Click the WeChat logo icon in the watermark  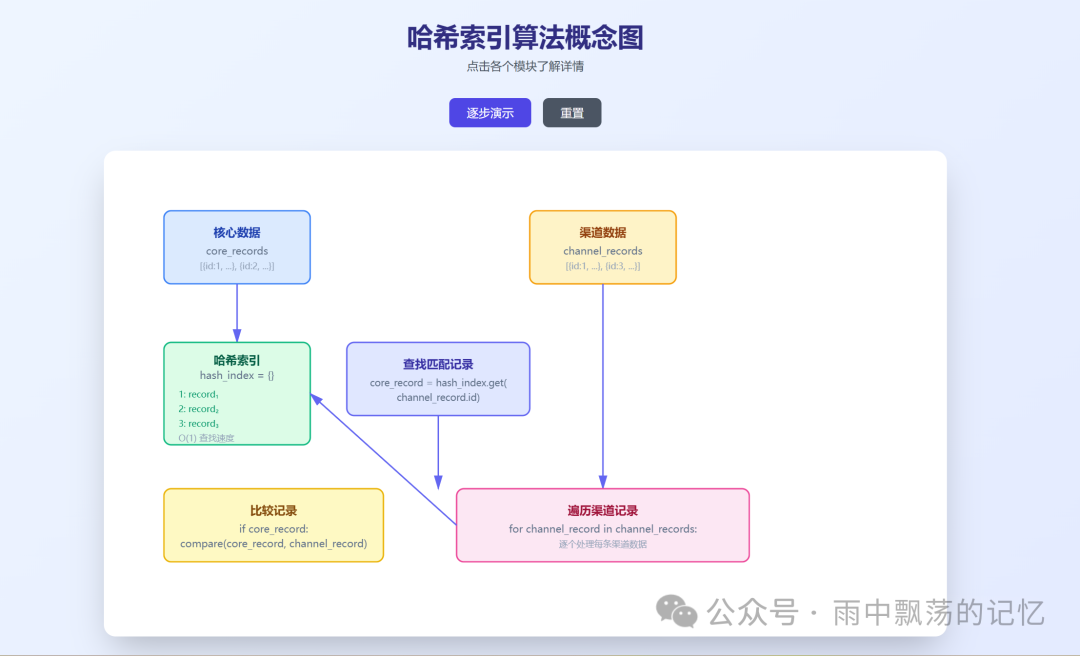tap(676, 611)
